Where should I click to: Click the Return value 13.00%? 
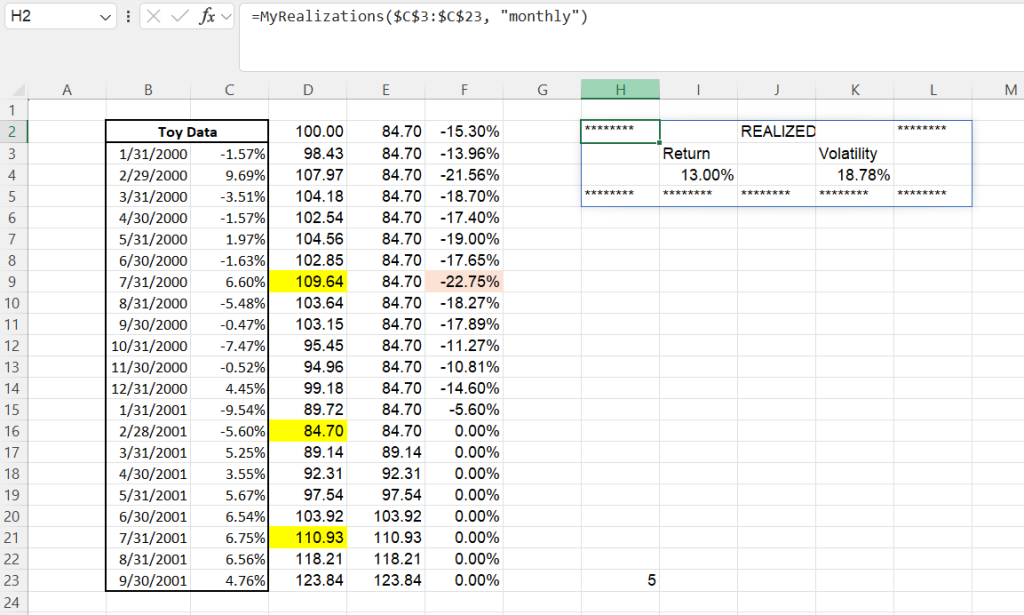pos(698,175)
